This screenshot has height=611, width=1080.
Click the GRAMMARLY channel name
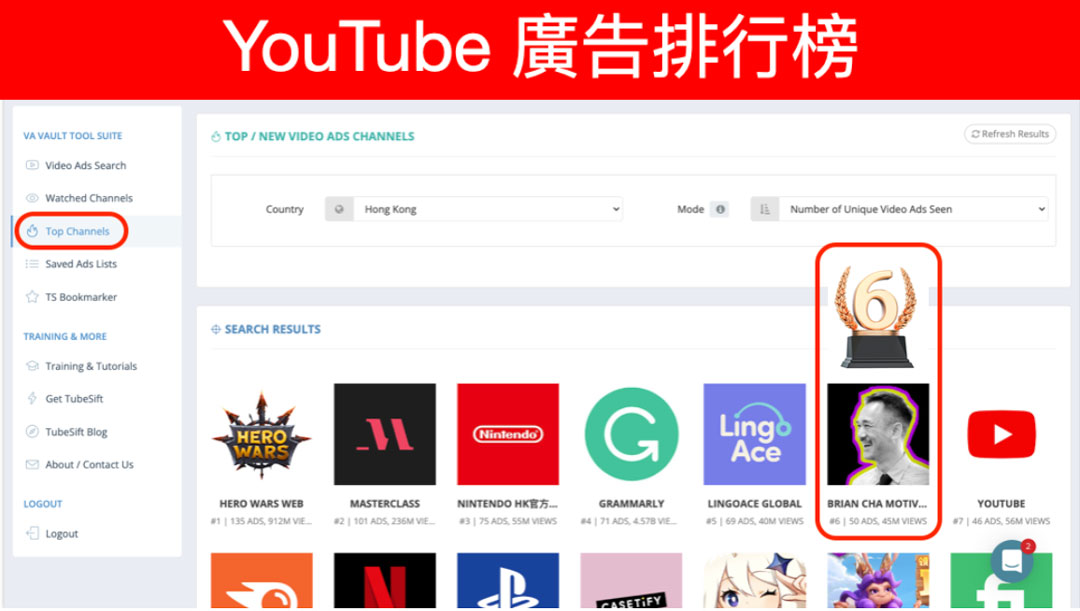coord(631,504)
